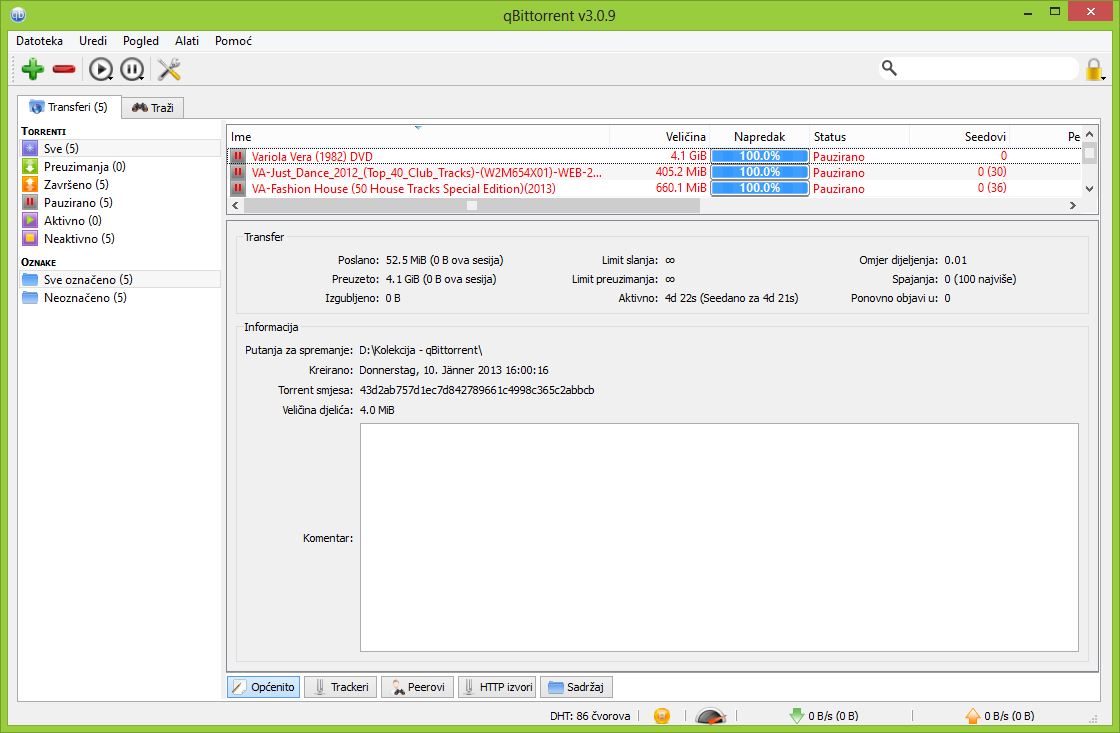The height and width of the screenshot is (733, 1120).
Task: Click the green download speed arrow icon
Action: (796, 716)
